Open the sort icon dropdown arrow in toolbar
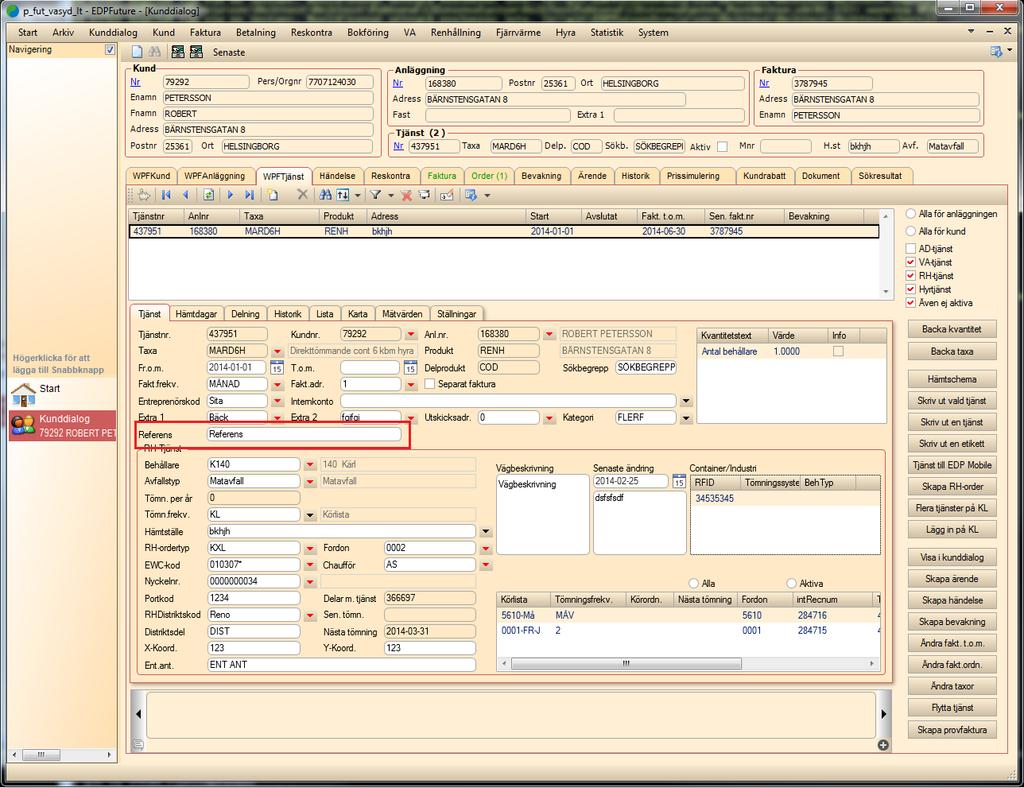Image resolution: width=1024 pixels, height=788 pixels. point(357,195)
